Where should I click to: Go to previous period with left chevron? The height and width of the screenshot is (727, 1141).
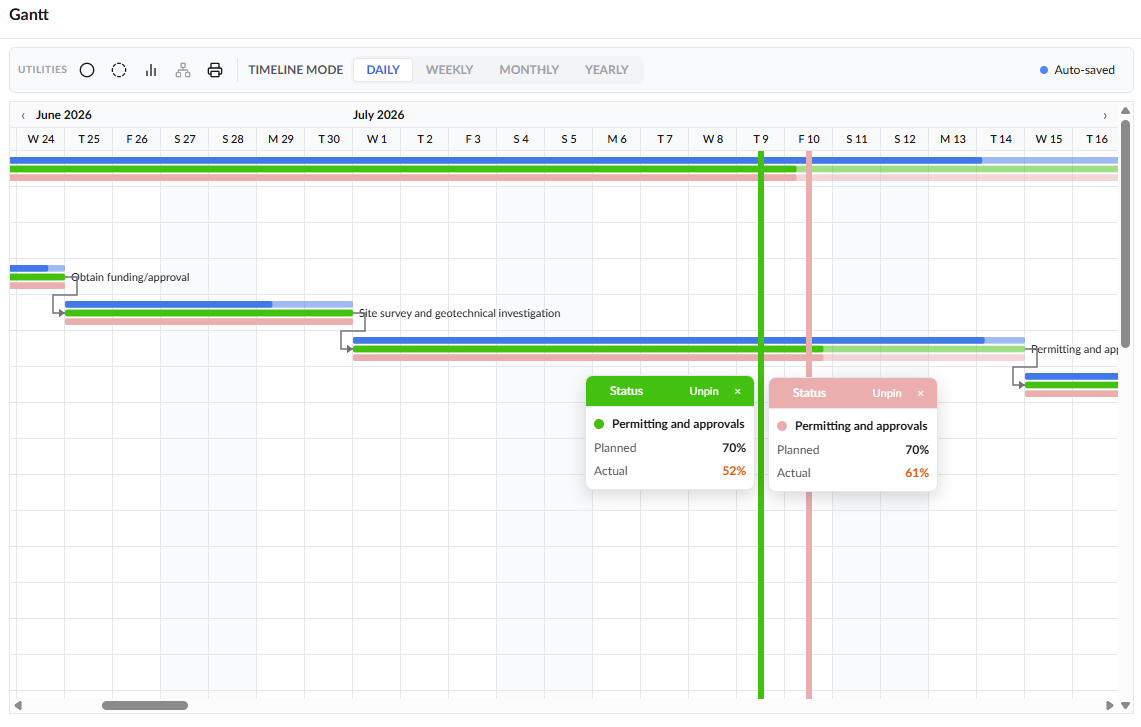[x=23, y=115]
